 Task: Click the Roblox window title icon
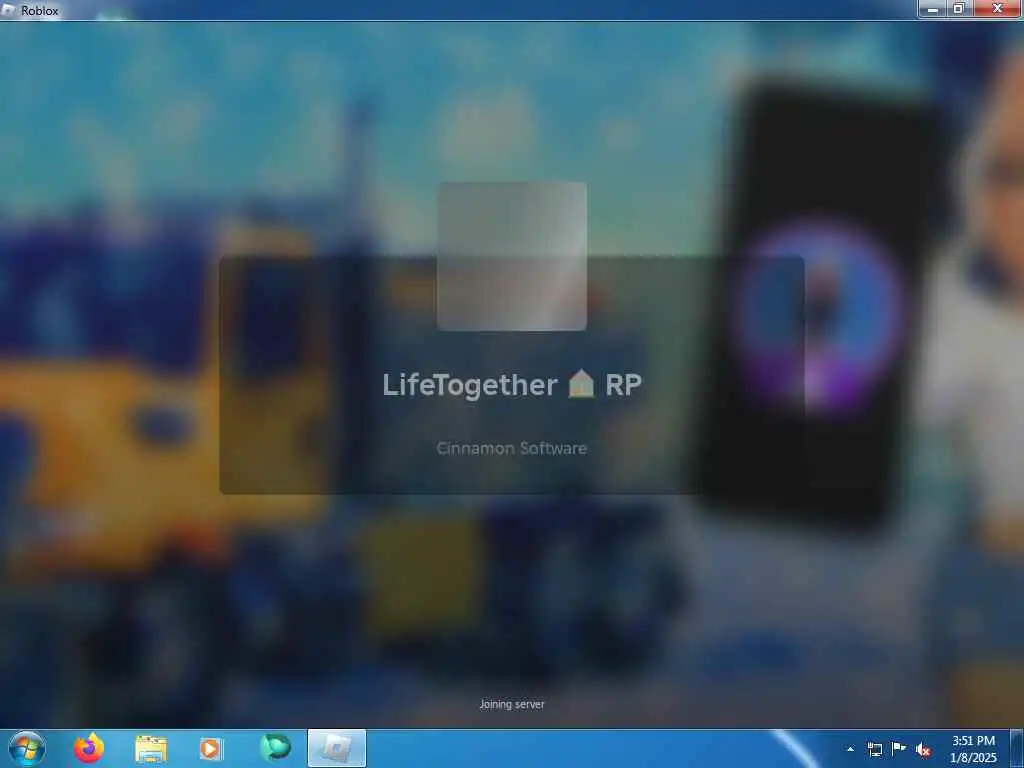pos(8,10)
